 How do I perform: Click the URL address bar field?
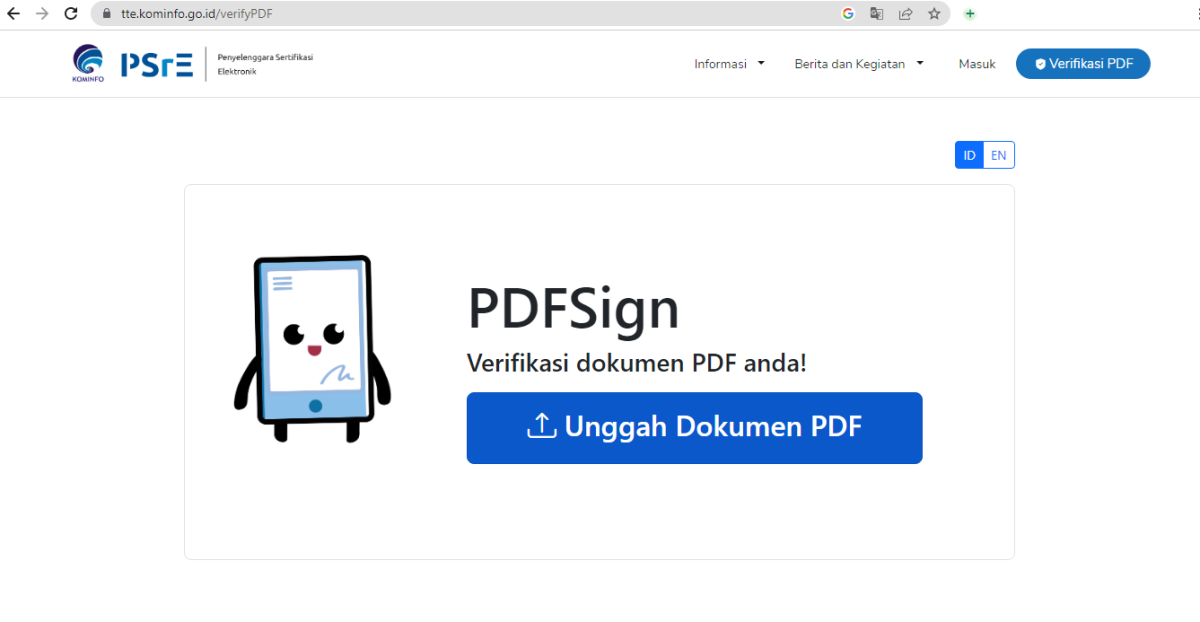(450, 14)
